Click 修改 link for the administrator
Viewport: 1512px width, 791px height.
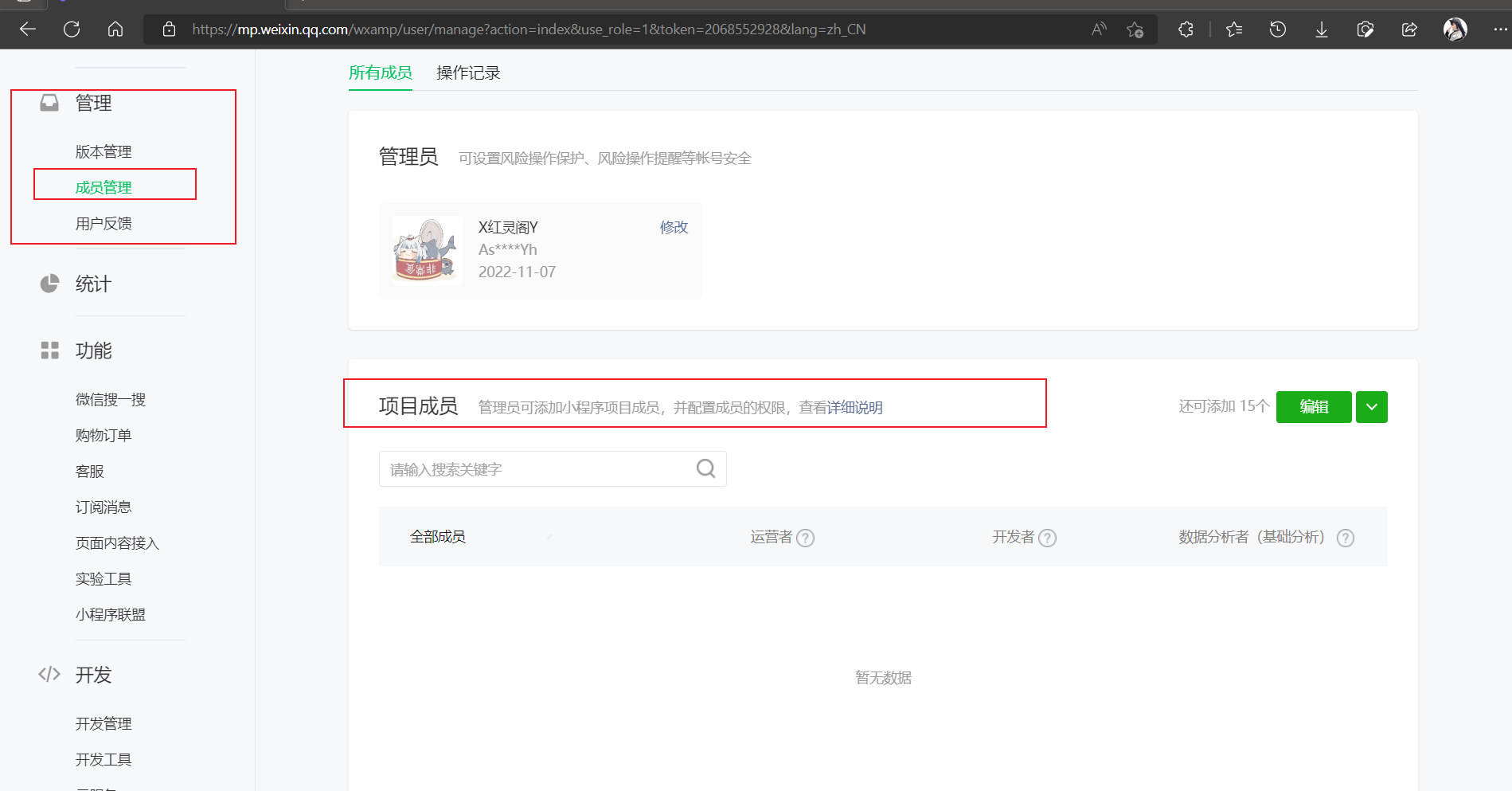point(674,227)
